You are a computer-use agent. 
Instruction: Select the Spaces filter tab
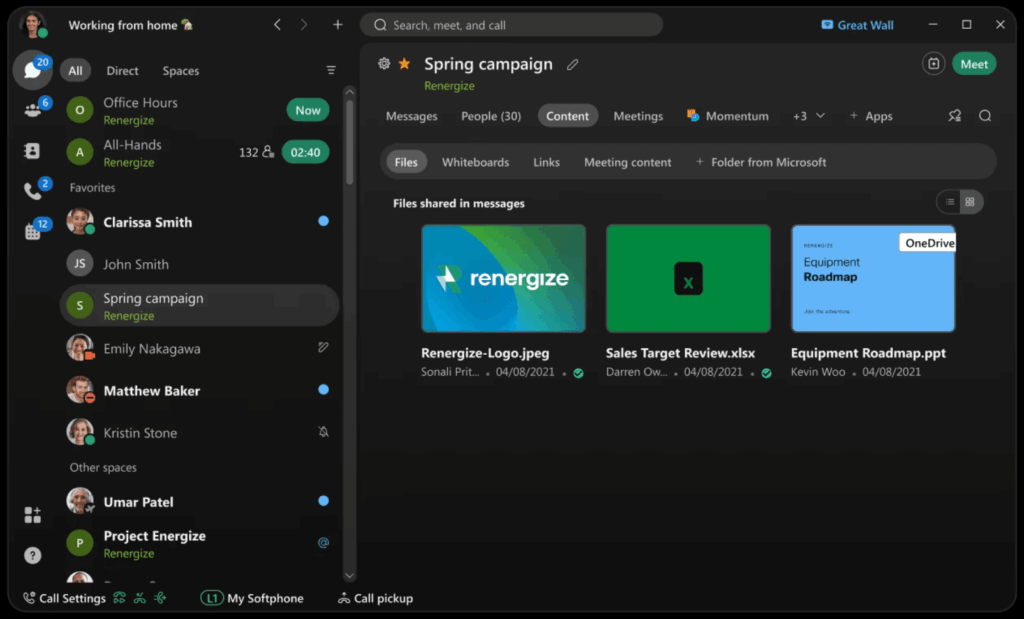tap(181, 71)
